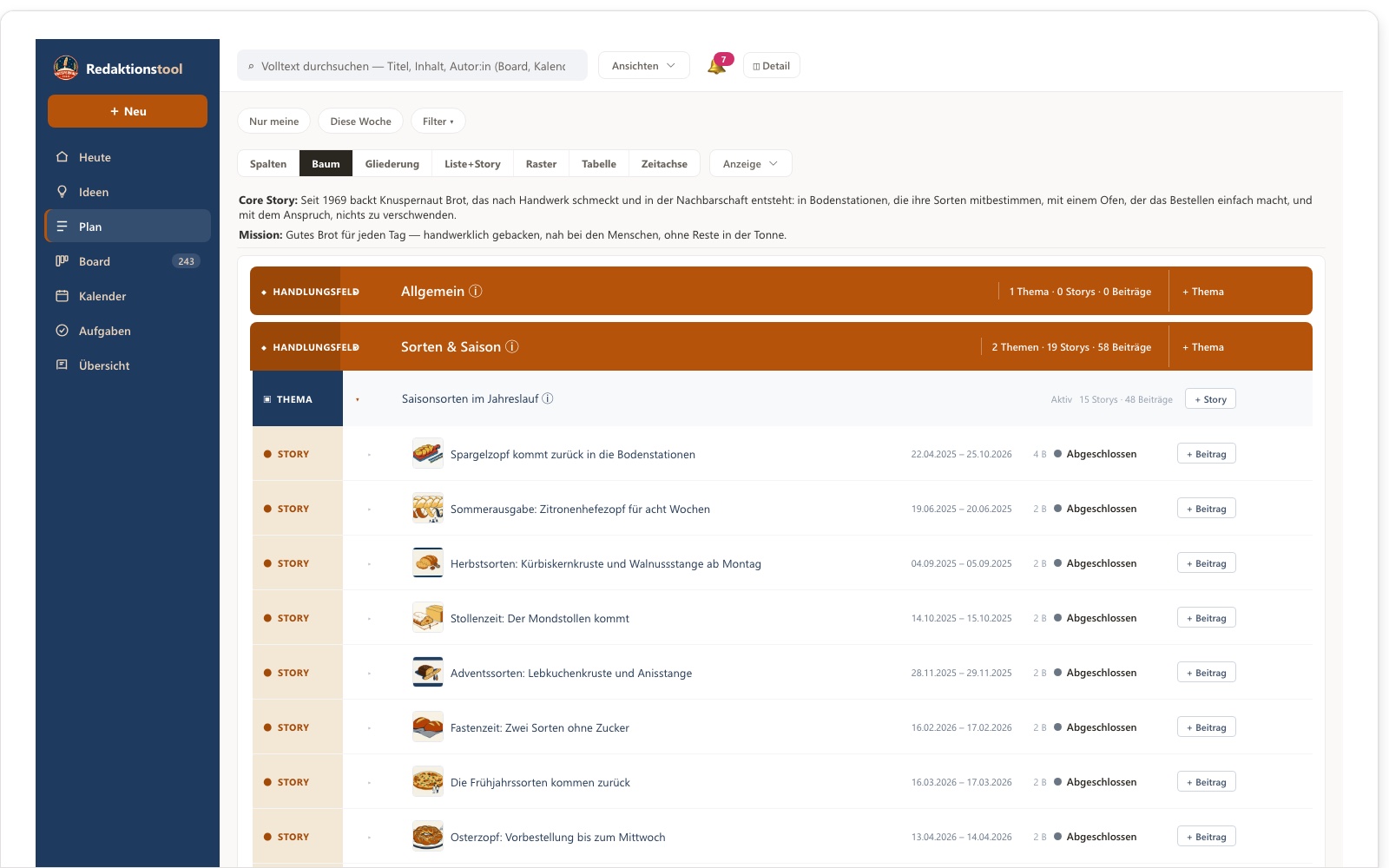Click the + Neu button
Viewport: 1389px width, 868px height.
coord(128,111)
